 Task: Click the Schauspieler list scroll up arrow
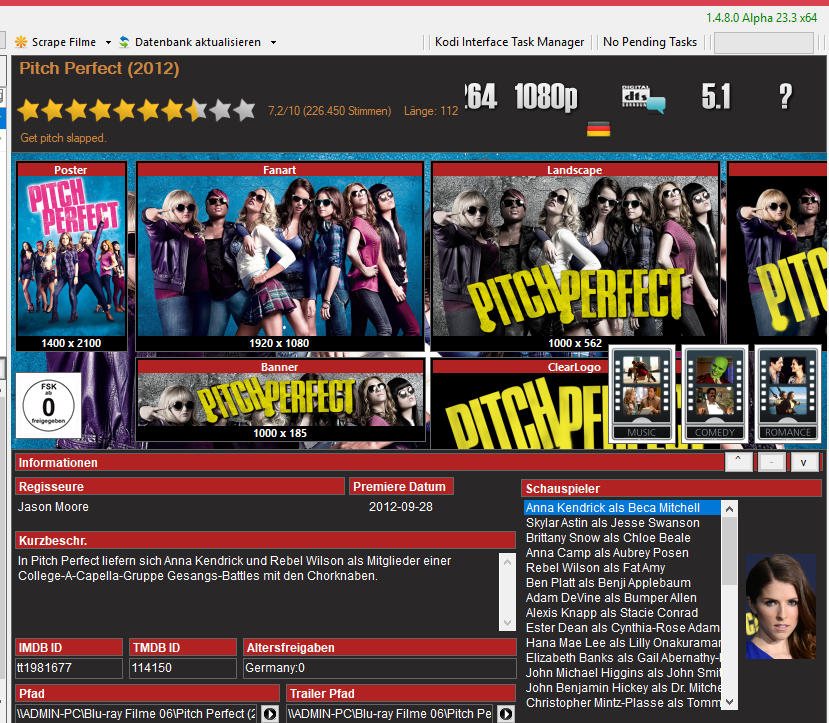click(x=729, y=509)
